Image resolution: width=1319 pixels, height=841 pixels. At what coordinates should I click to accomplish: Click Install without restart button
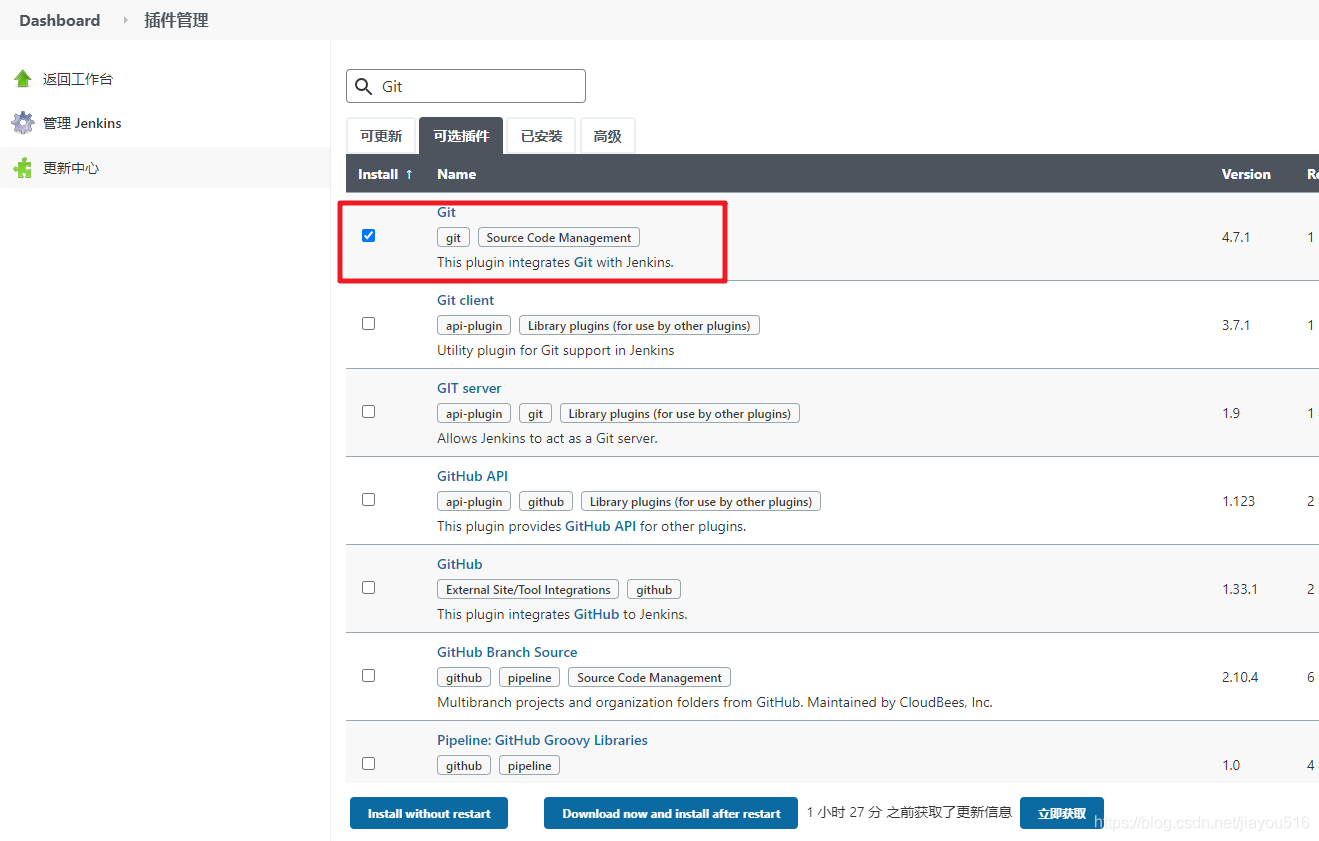click(429, 813)
